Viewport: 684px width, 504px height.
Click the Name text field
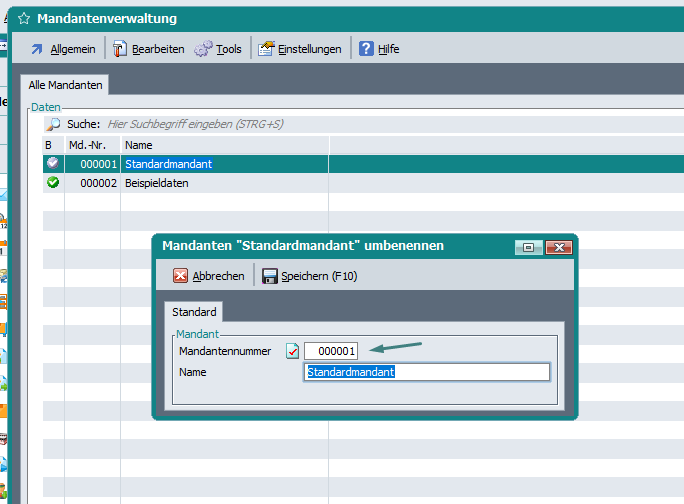pos(426,372)
